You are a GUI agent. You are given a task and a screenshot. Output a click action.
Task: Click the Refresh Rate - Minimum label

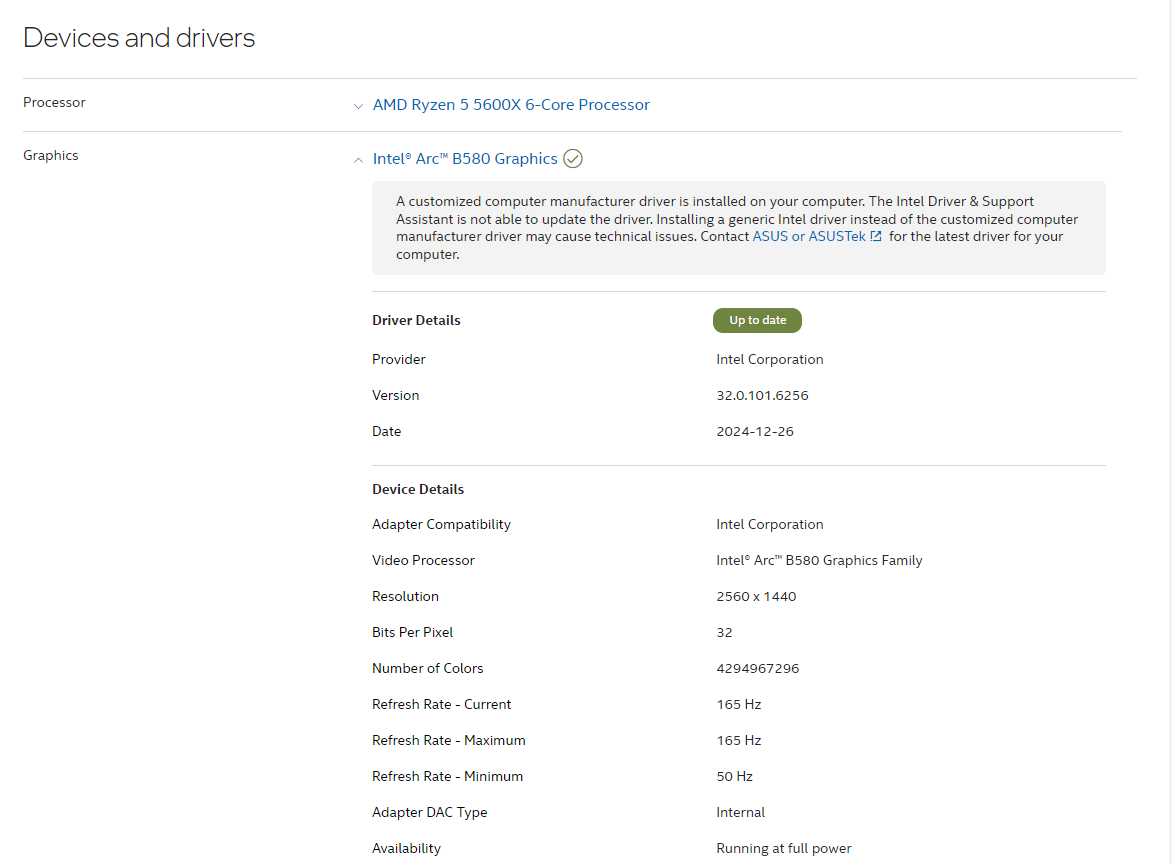[x=447, y=776]
